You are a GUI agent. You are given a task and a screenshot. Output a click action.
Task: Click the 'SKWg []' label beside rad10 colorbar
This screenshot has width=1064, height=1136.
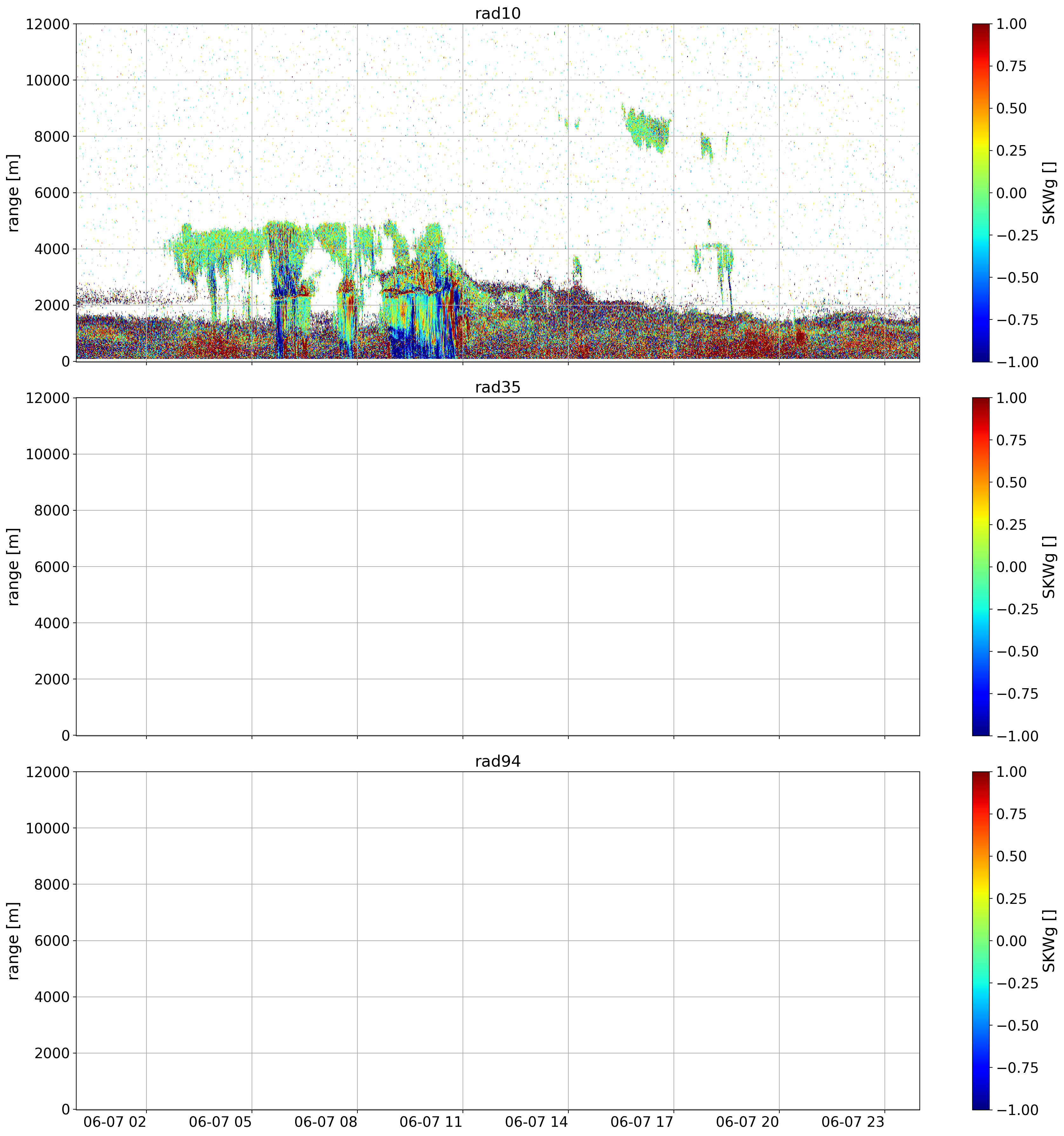(1048, 192)
